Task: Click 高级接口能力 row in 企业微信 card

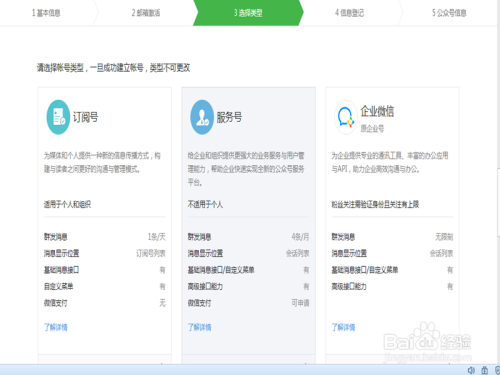Action: click(x=392, y=286)
